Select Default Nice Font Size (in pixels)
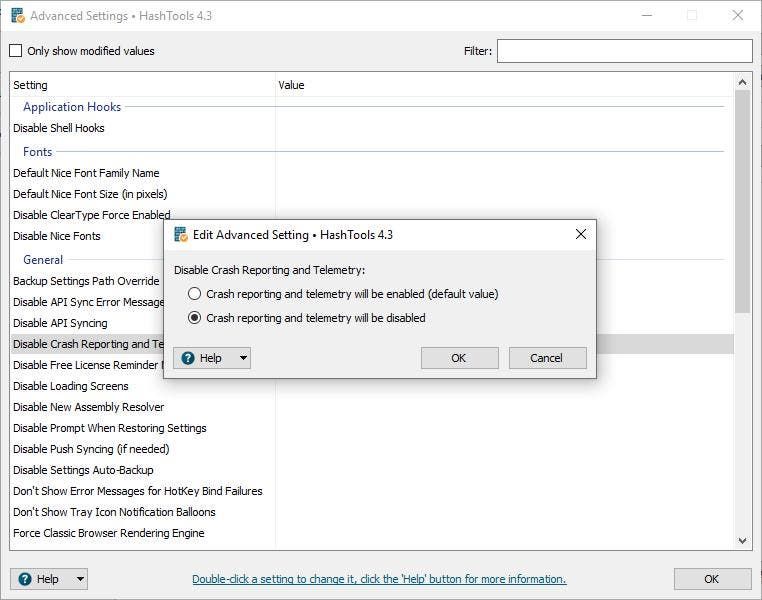 tap(90, 194)
